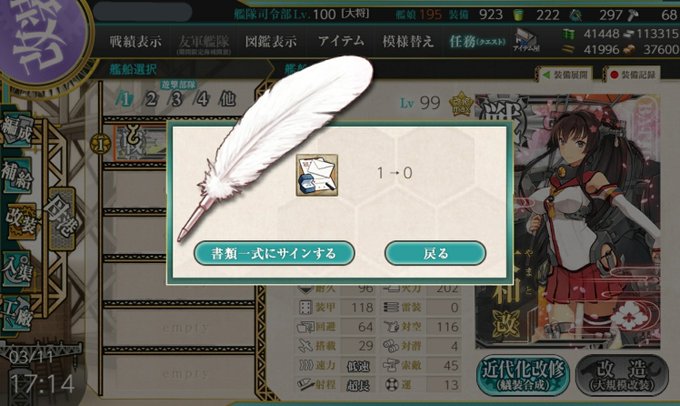Click the 近代化改修 button
This screenshot has height=406, width=680.
(524, 376)
